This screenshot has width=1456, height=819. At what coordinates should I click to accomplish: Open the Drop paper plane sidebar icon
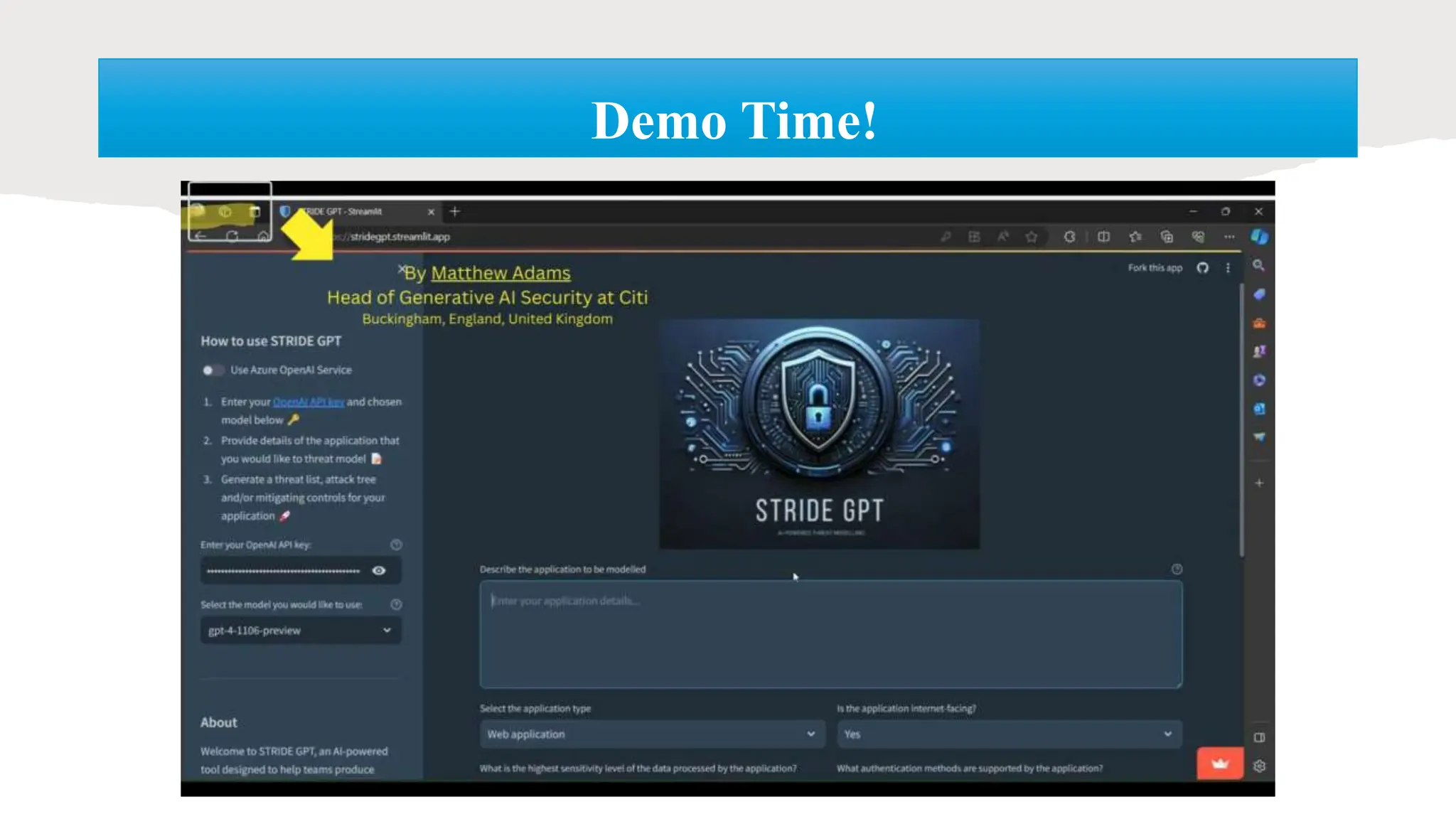(1259, 437)
